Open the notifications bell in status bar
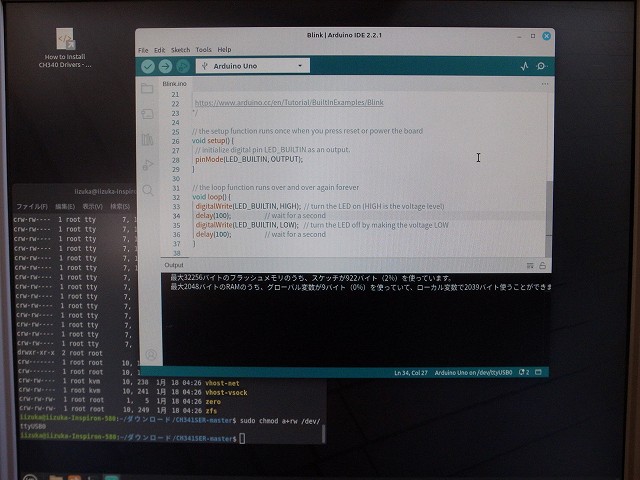The image size is (640, 480). click(524, 372)
